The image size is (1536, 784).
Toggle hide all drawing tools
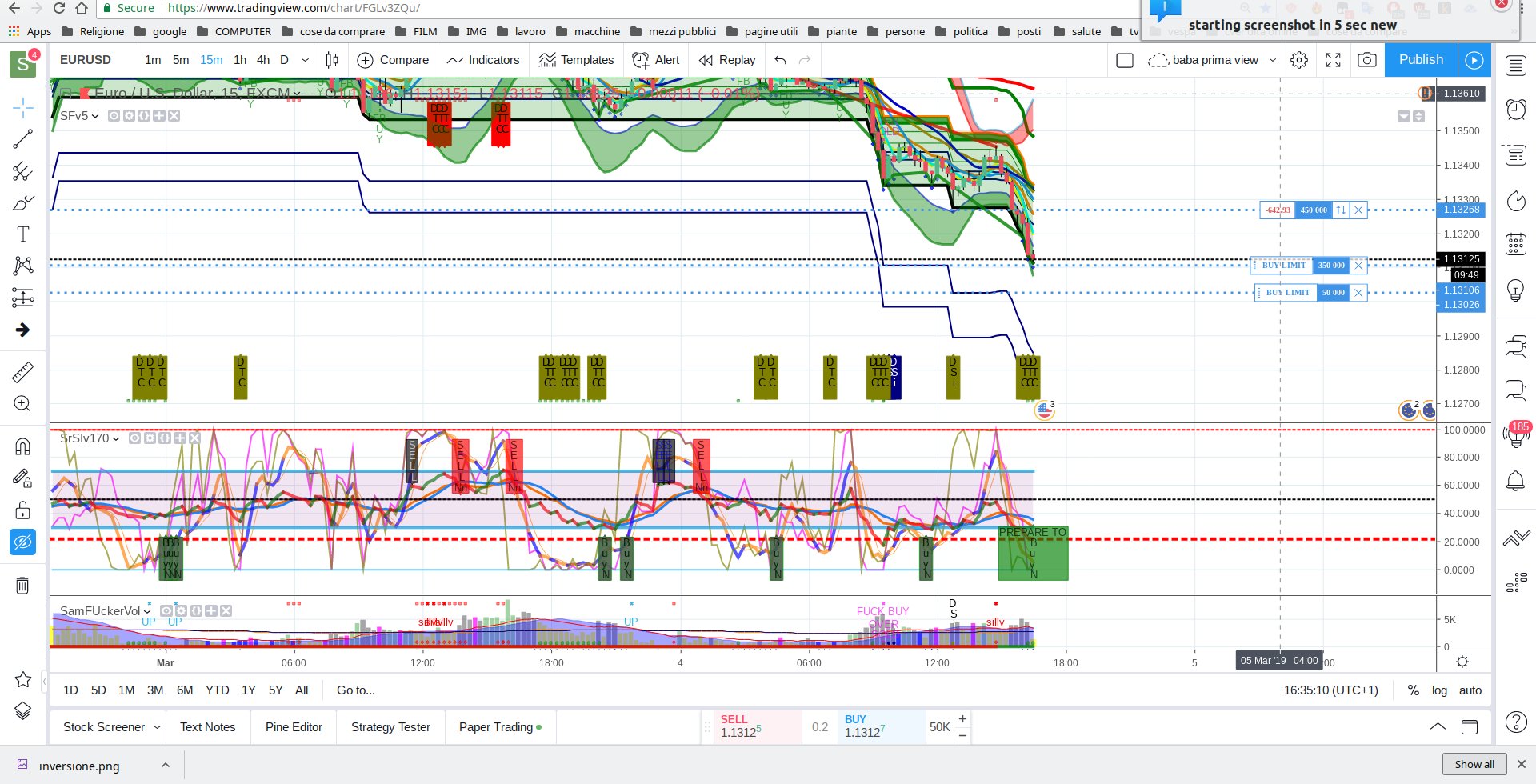click(22, 542)
